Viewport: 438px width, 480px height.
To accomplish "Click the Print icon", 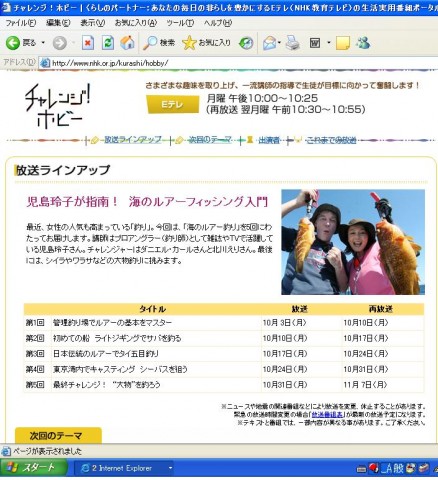I will click(292, 43).
